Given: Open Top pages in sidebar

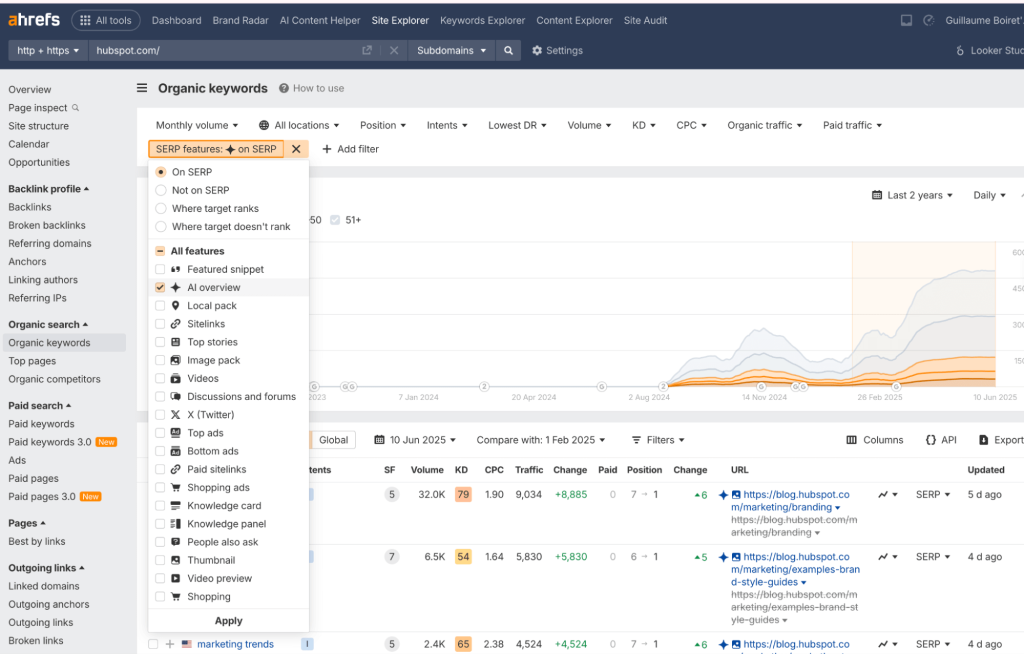Looking at the screenshot, I should (32, 361).
